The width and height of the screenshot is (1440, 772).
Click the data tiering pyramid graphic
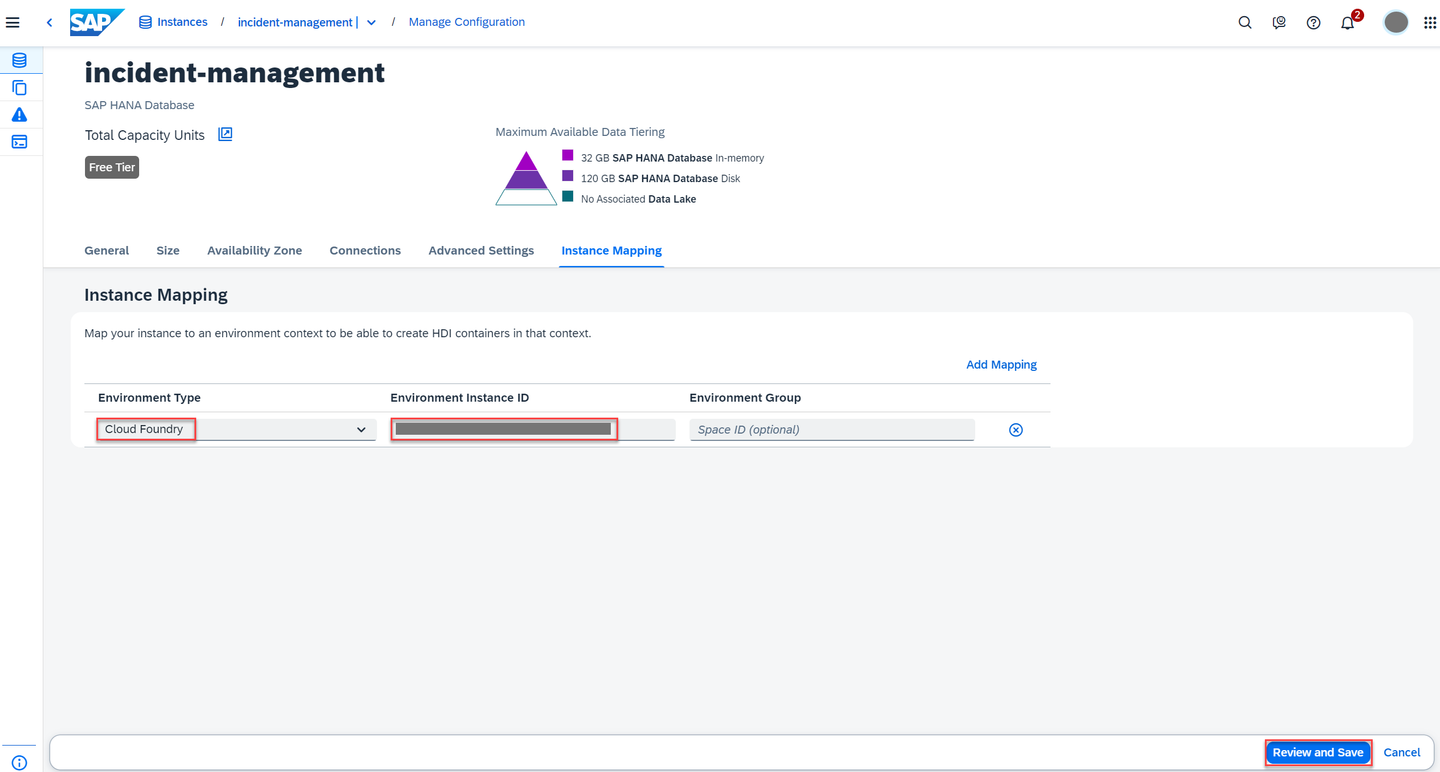(526, 178)
